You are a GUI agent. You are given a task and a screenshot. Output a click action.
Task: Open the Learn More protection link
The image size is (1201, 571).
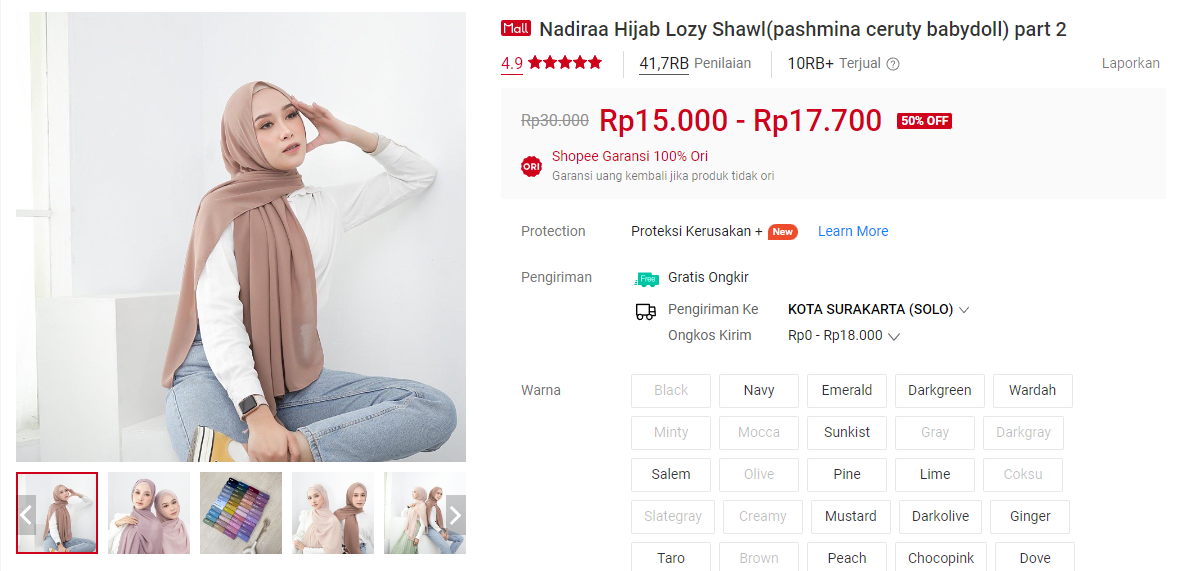click(x=853, y=231)
